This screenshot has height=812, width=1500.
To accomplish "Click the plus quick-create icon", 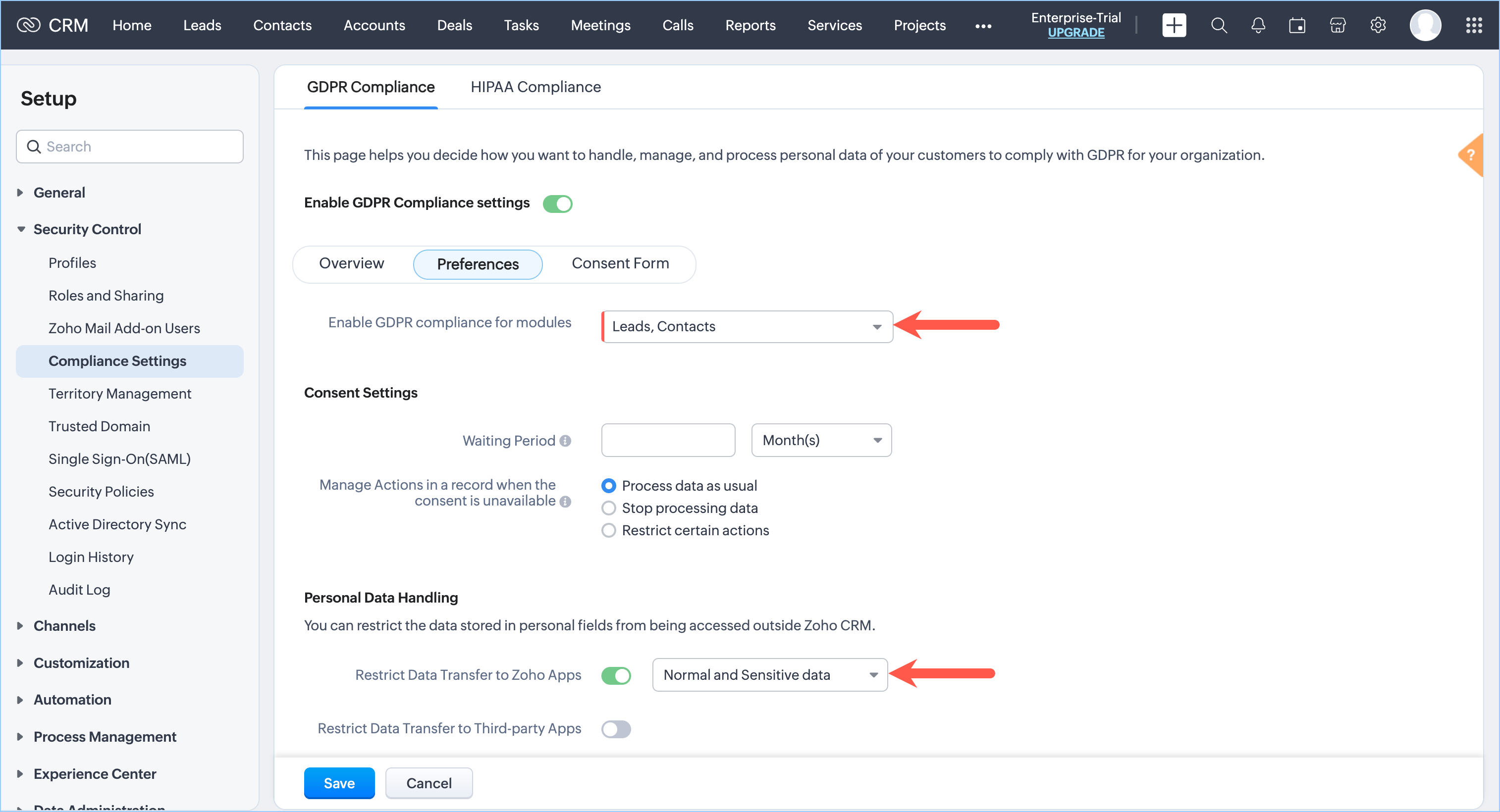I will point(1174,25).
